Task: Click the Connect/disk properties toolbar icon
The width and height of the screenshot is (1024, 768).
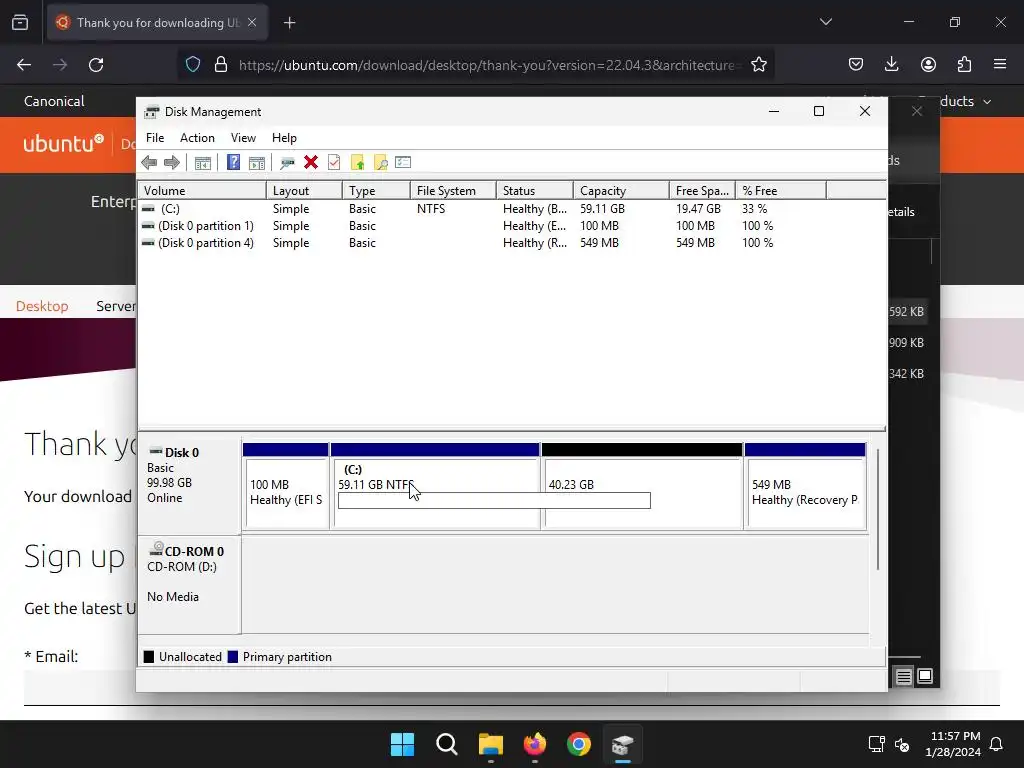Action: coord(287,163)
